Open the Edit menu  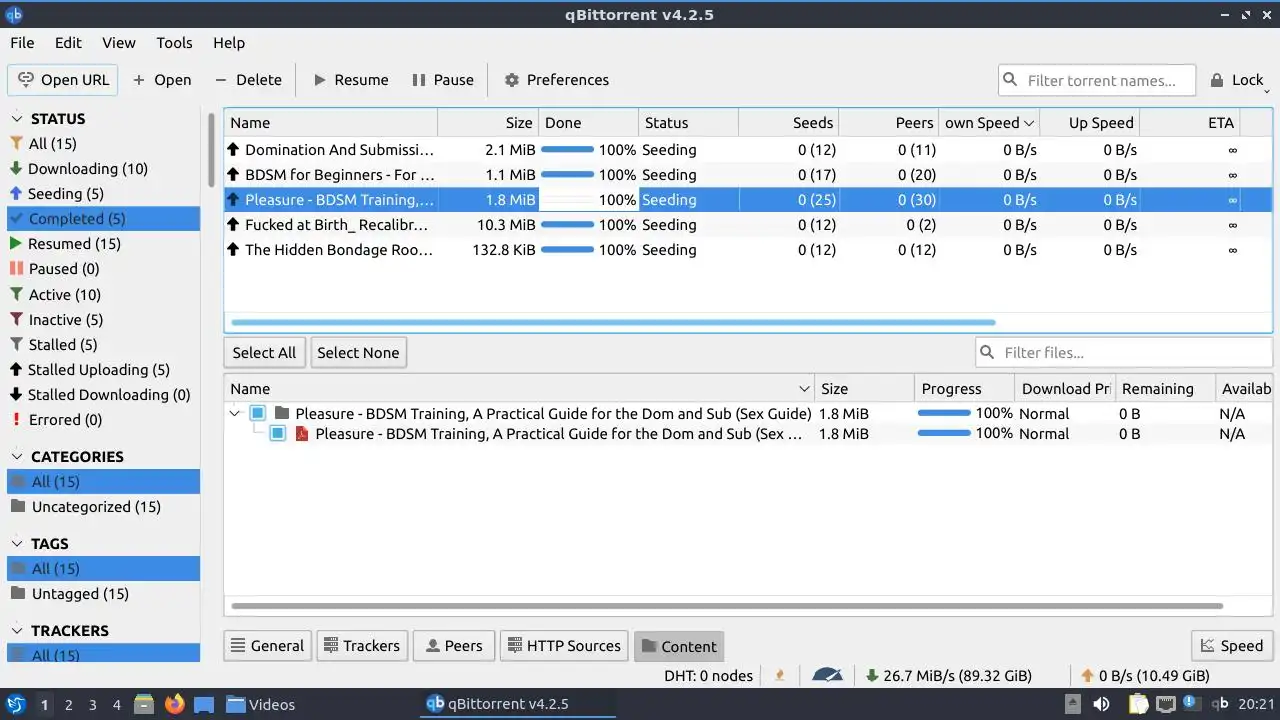tap(68, 43)
